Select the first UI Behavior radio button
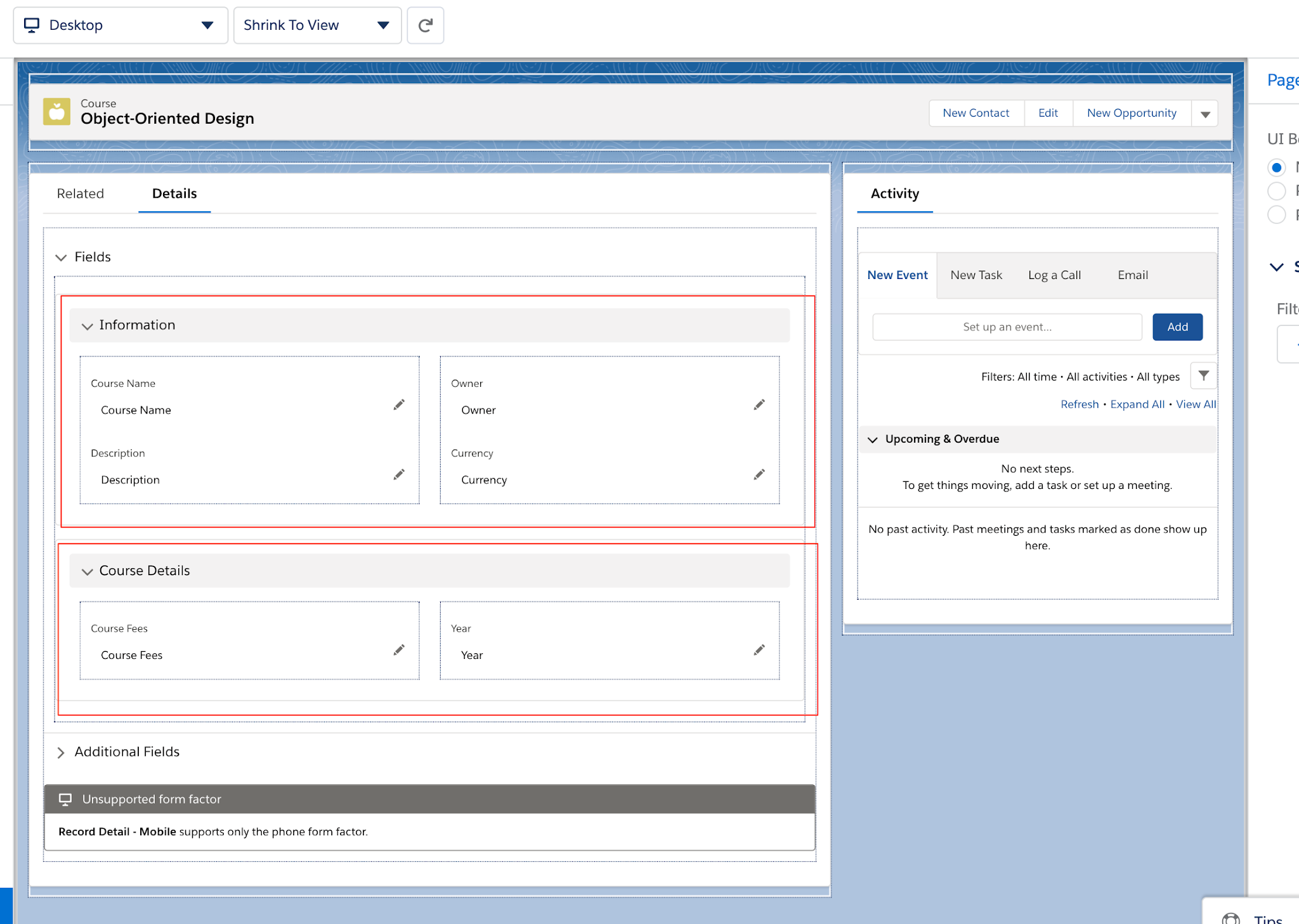 coord(1277,167)
